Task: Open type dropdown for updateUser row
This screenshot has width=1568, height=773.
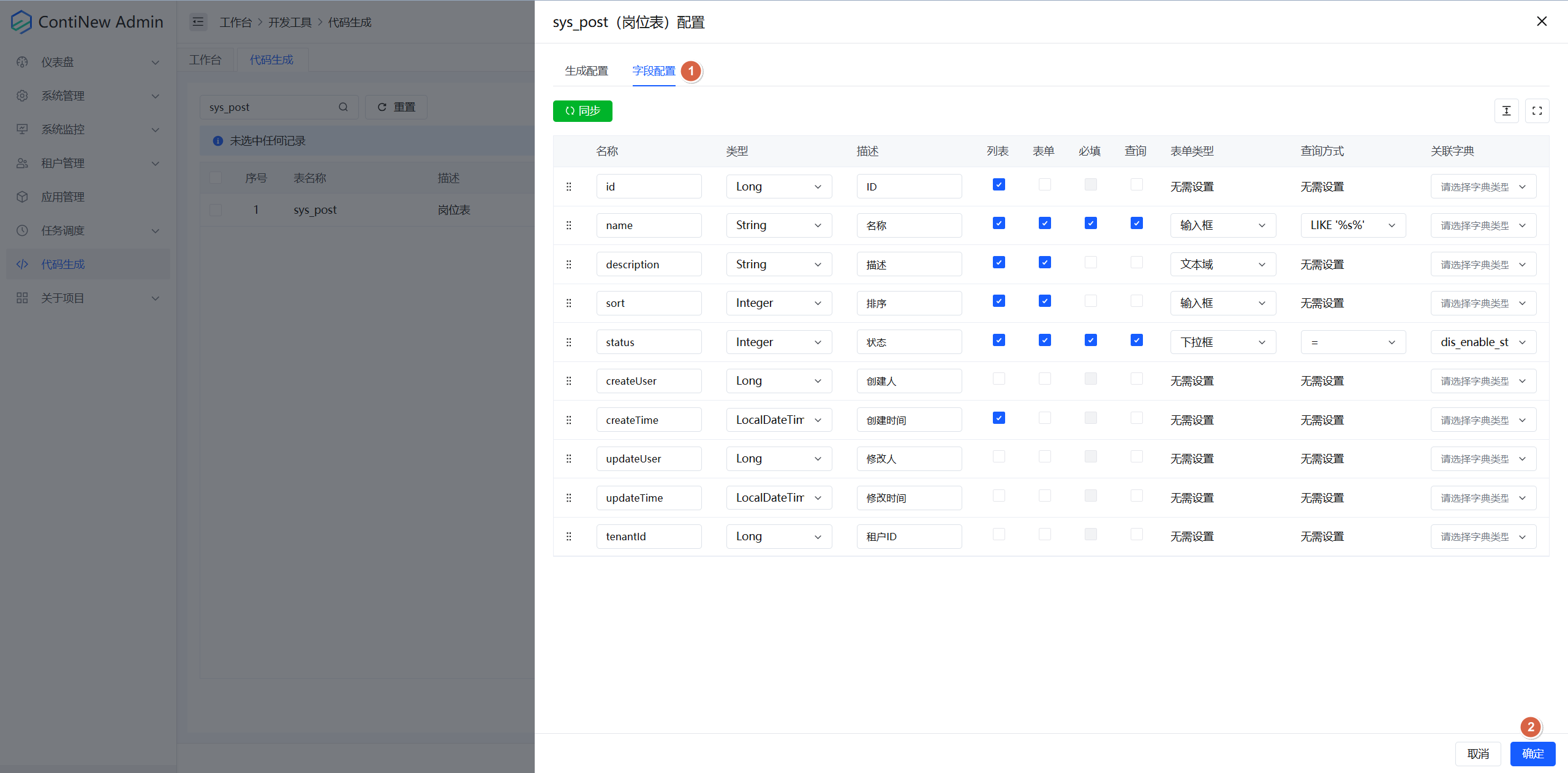Action: point(779,459)
